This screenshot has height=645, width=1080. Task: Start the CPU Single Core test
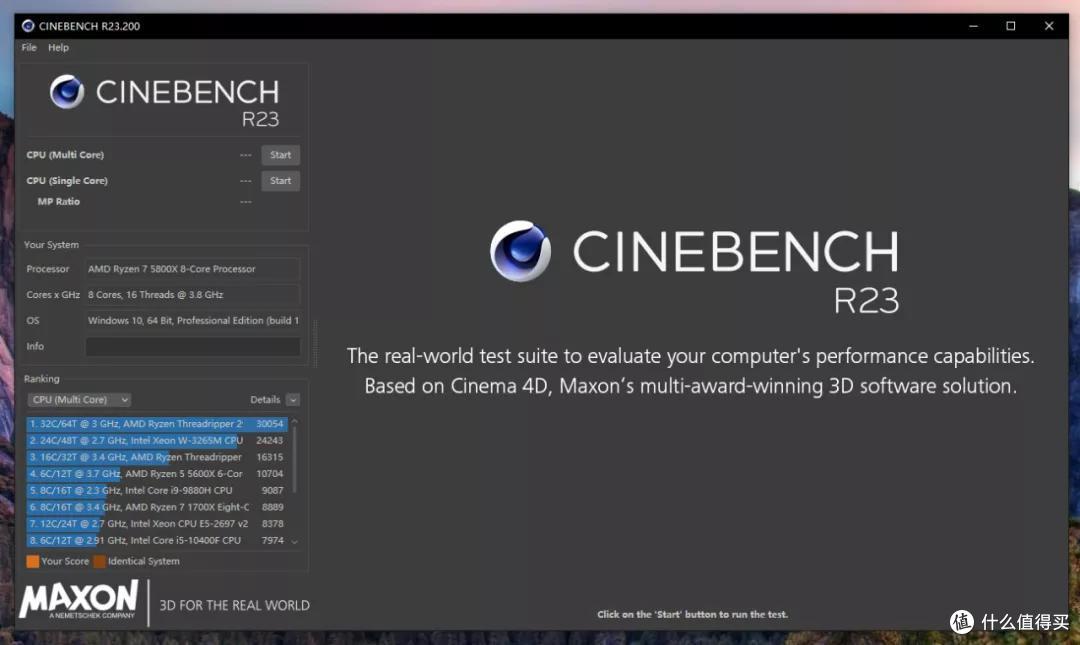280,181
